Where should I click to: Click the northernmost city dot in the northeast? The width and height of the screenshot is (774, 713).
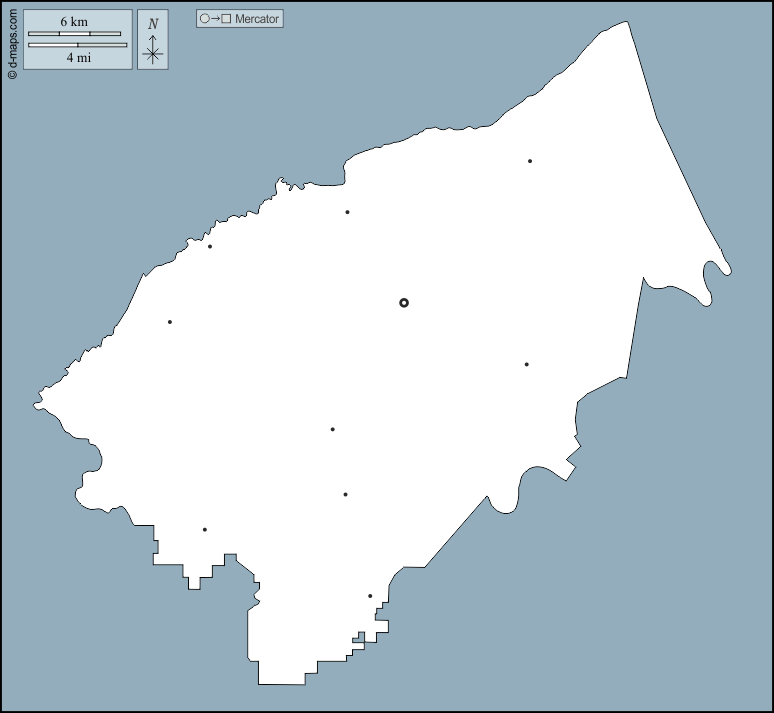tap(530, 161)
